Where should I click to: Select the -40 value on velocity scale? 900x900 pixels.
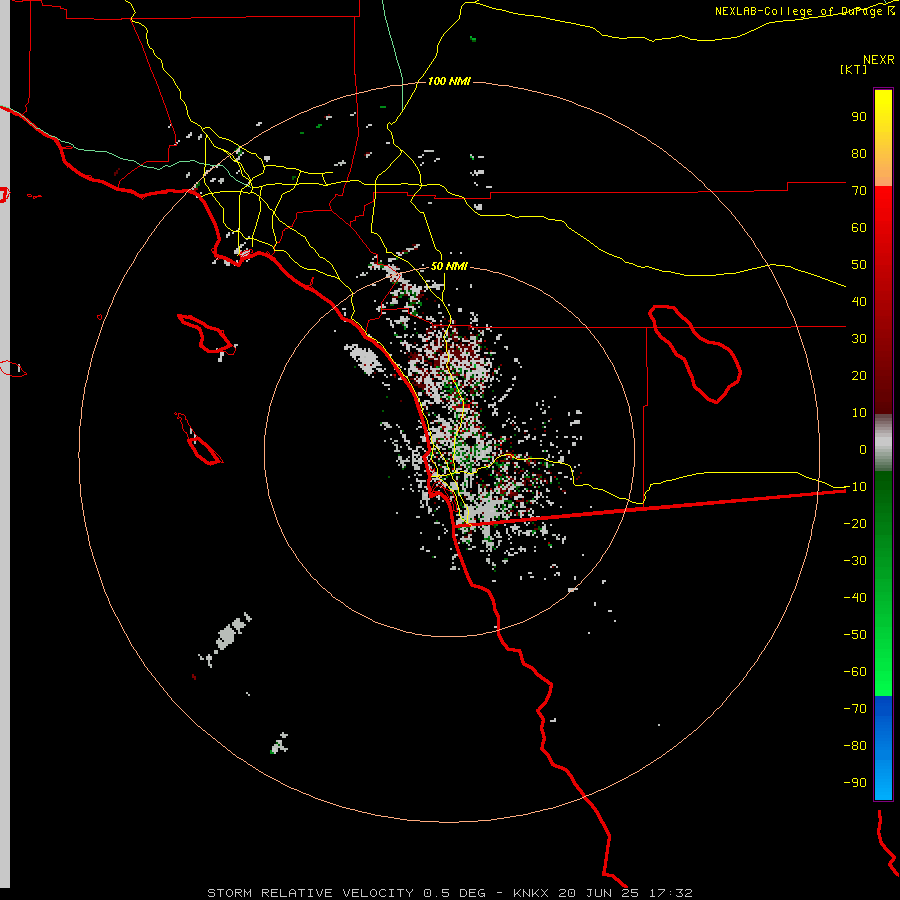pyautogui.click(x=855, y=598)
